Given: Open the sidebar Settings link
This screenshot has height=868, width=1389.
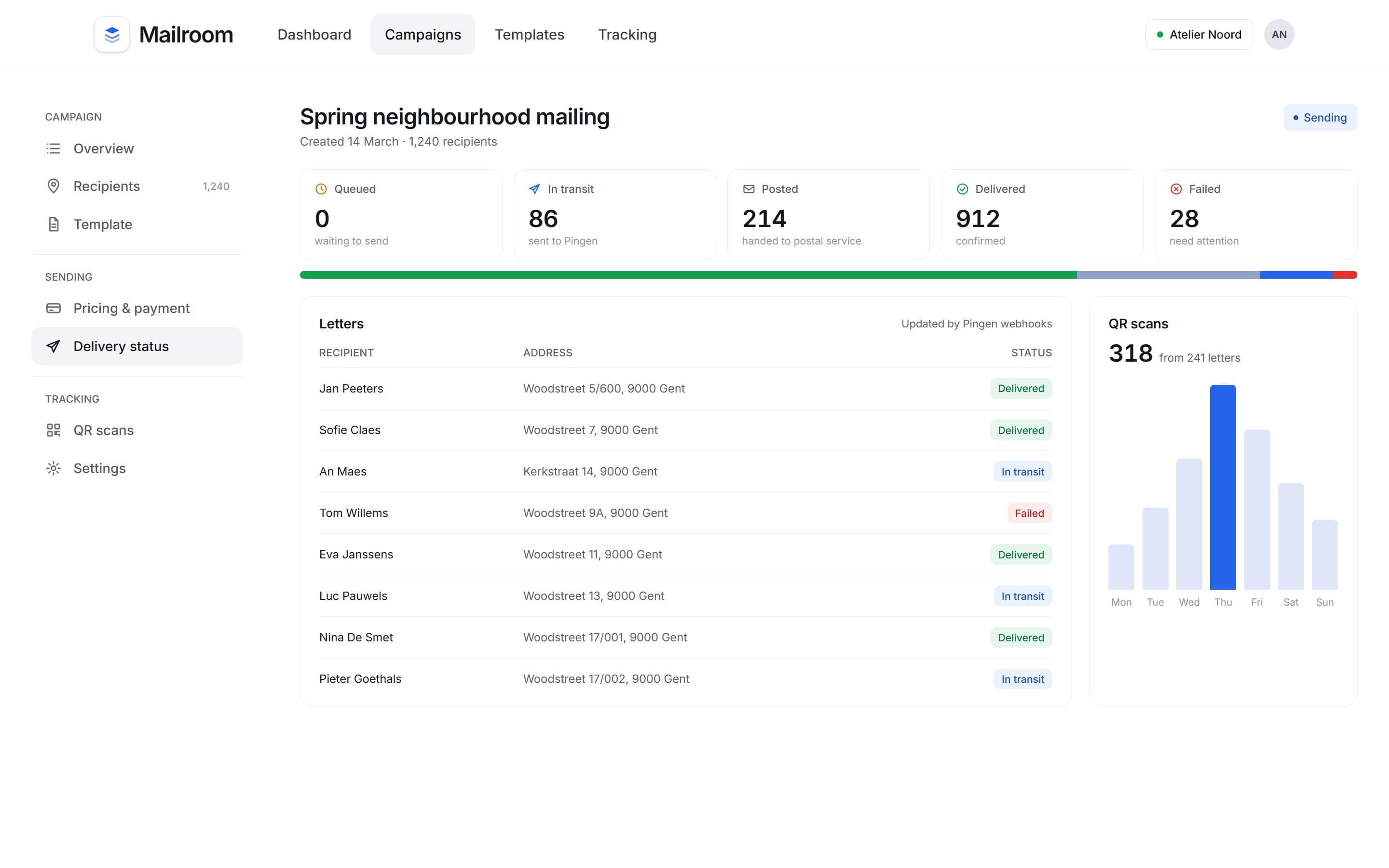Looking at the screenshot, I should point(137,468).
